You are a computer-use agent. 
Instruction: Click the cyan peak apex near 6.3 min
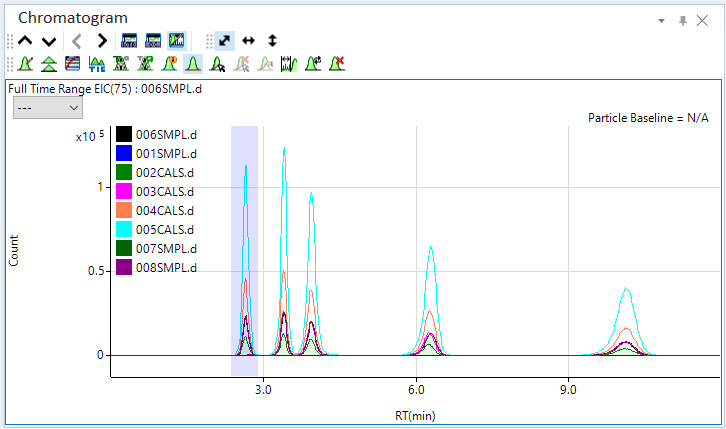pyautogui.click(x=431, y=248)
